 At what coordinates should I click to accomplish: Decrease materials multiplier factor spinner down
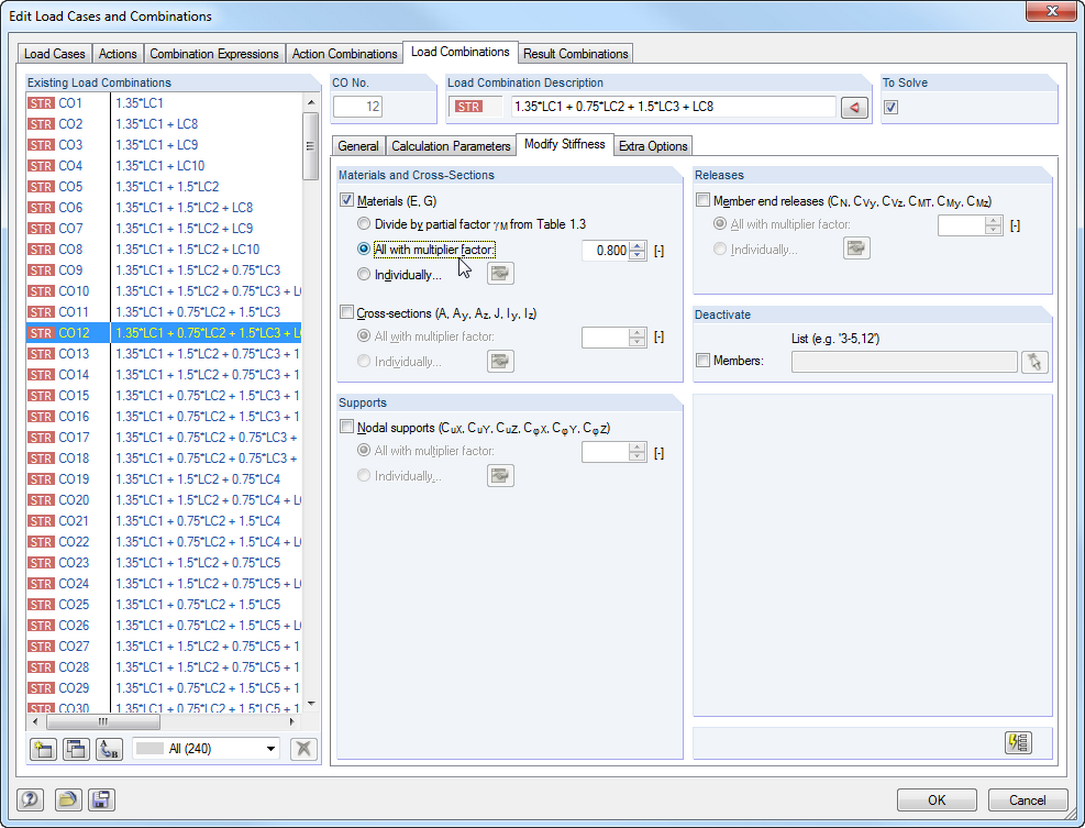coord(638,255)
